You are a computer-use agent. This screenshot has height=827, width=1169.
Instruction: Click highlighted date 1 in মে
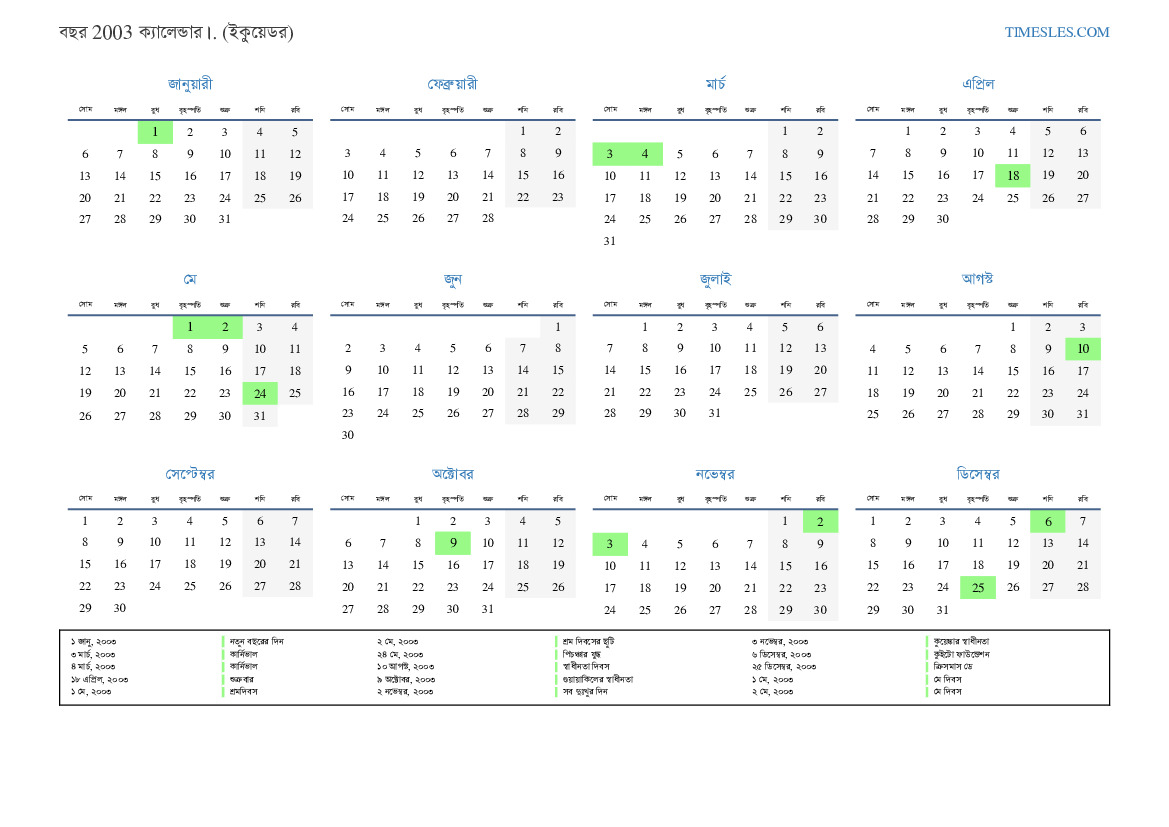click(190, 327)
